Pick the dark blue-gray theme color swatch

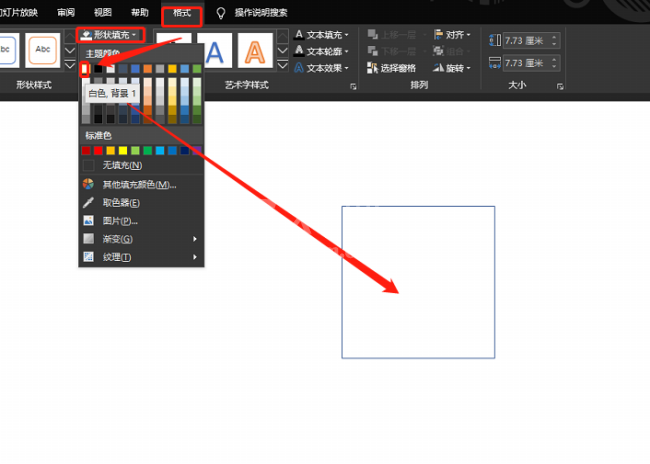(123, 69)
